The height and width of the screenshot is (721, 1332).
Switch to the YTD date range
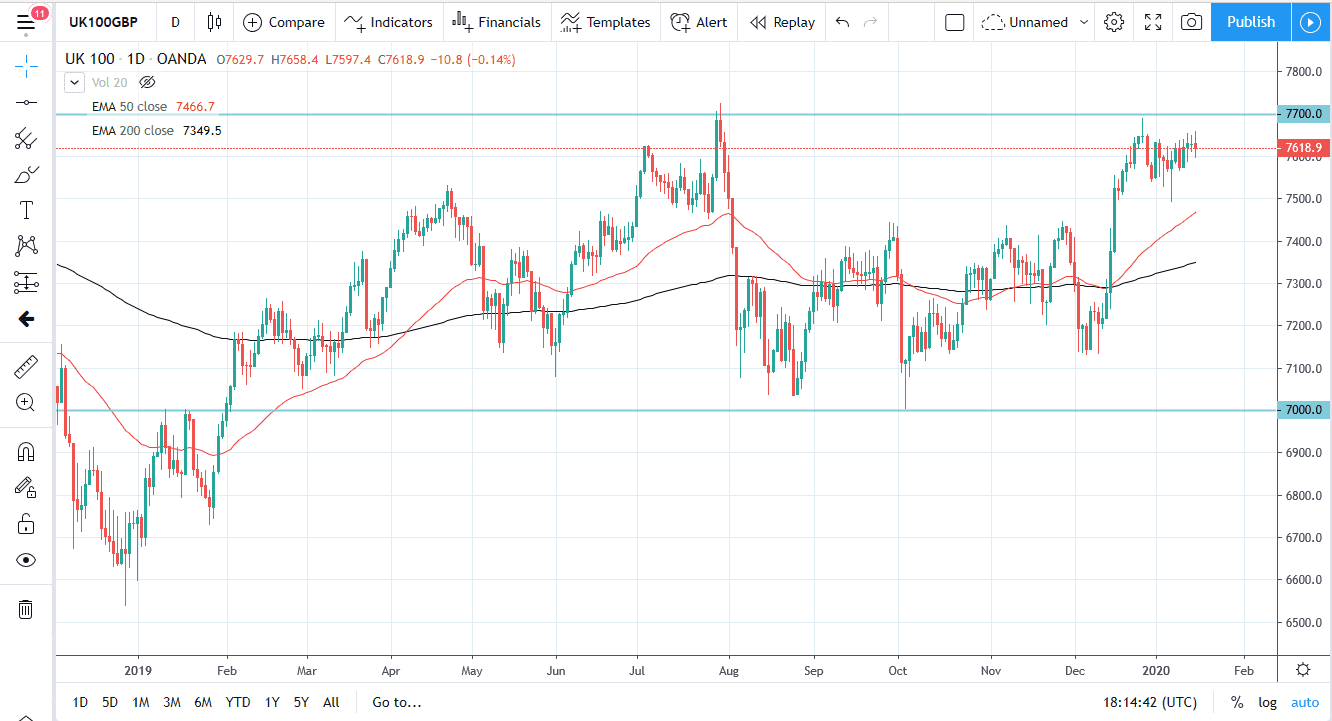pos(238,702)
